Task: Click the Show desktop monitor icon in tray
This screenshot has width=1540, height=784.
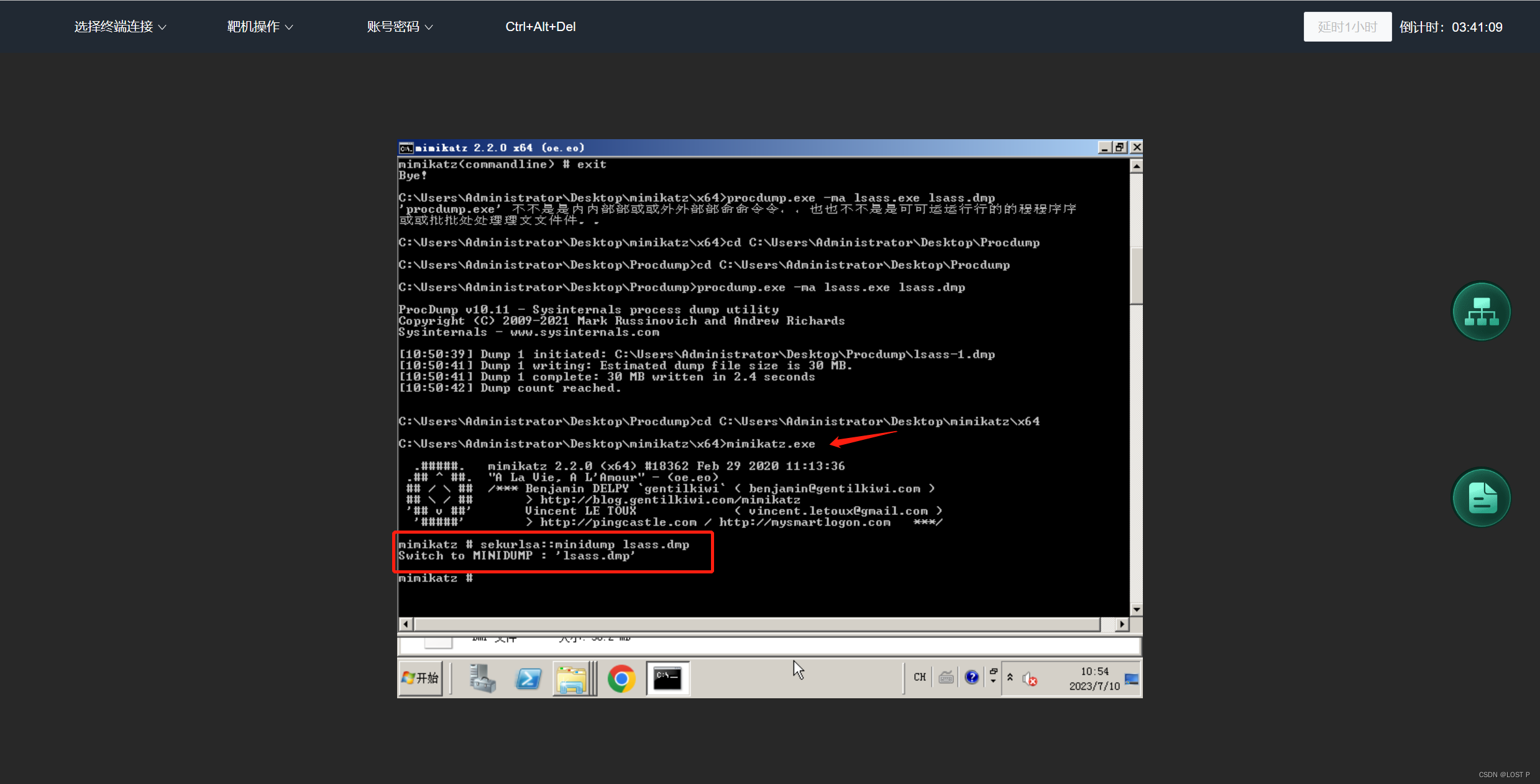Action: (1132, 678)
